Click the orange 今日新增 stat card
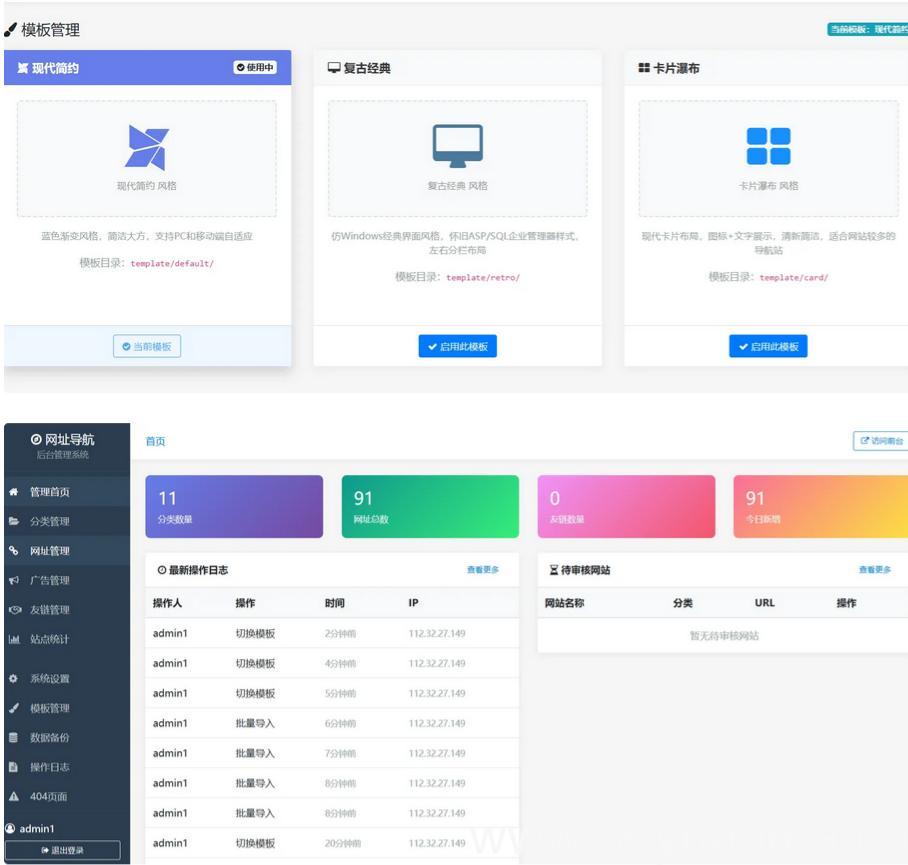This screenshot has width=908, height=865. (821, 507)
